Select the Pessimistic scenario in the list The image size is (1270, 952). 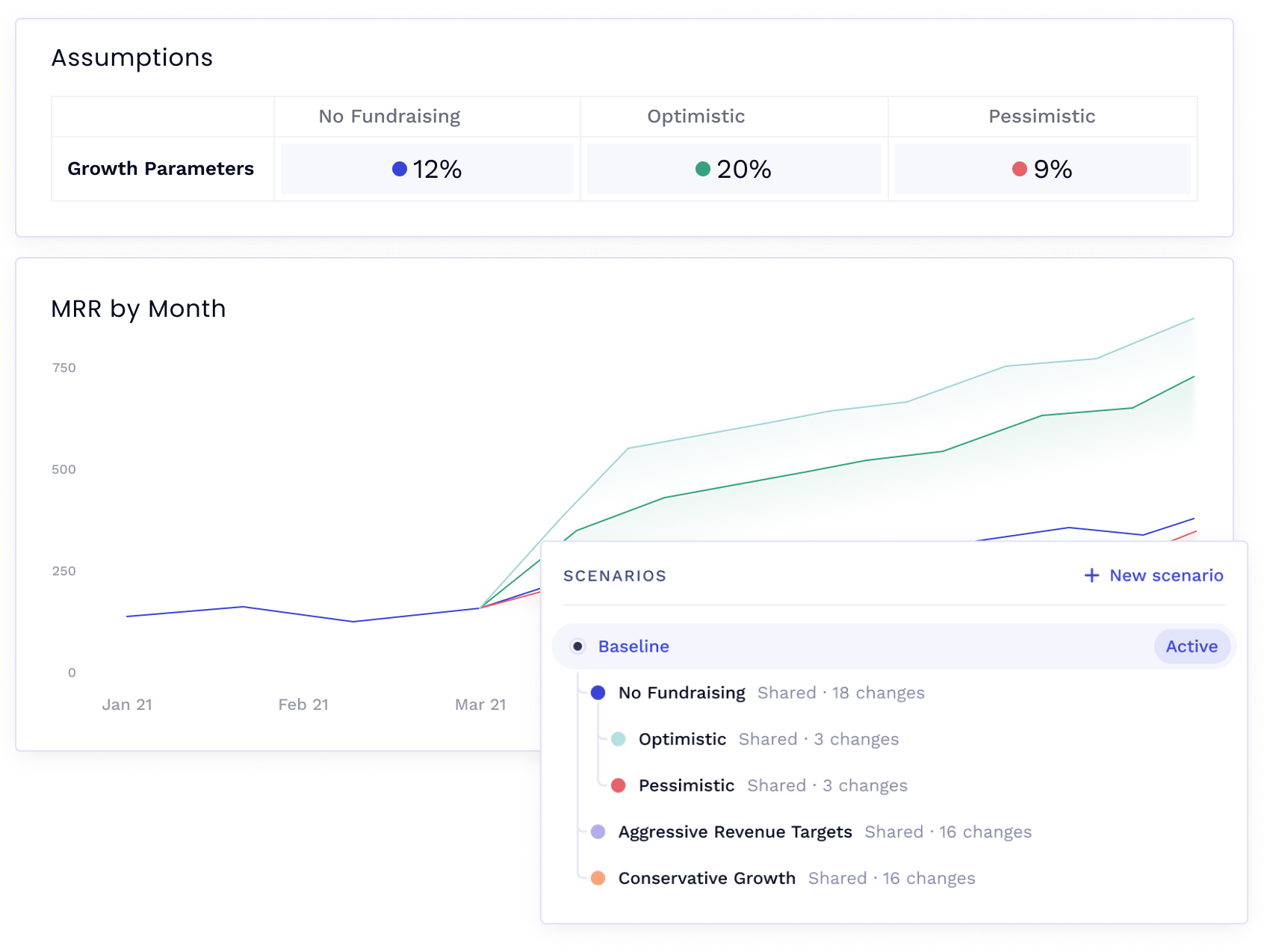click(686, 785)
